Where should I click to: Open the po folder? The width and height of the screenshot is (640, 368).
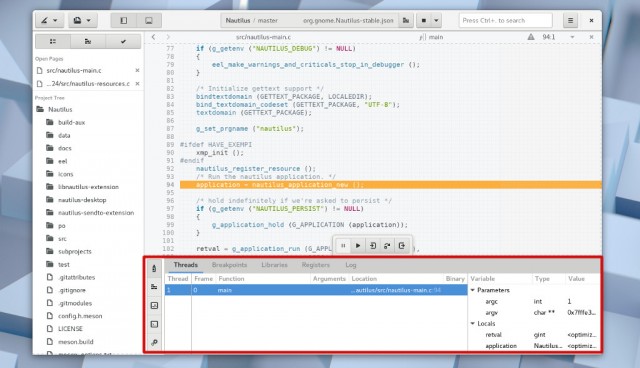coord(61,226)
